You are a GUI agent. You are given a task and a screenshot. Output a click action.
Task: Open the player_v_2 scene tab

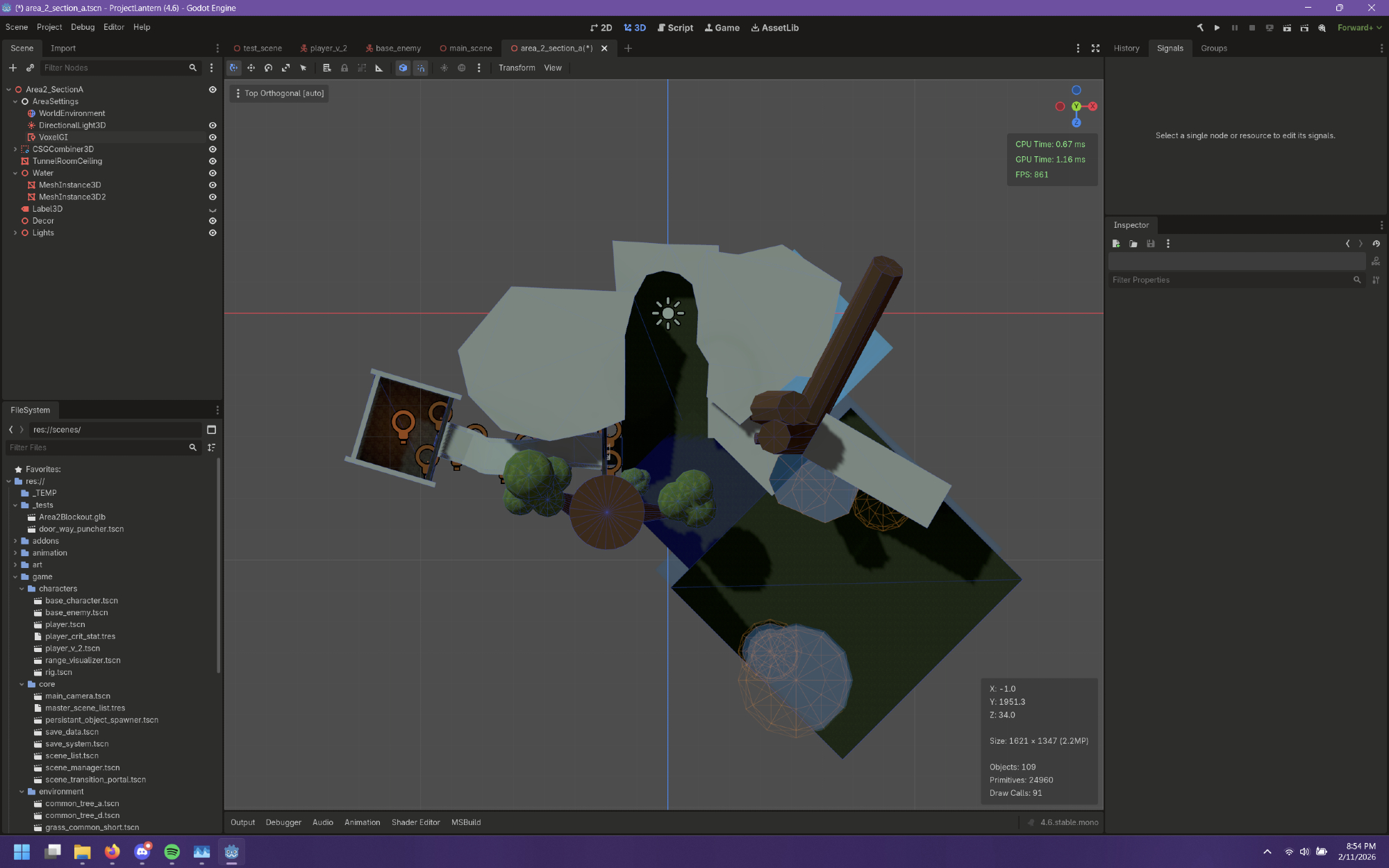pyautogui.click(x=324, y=49)
